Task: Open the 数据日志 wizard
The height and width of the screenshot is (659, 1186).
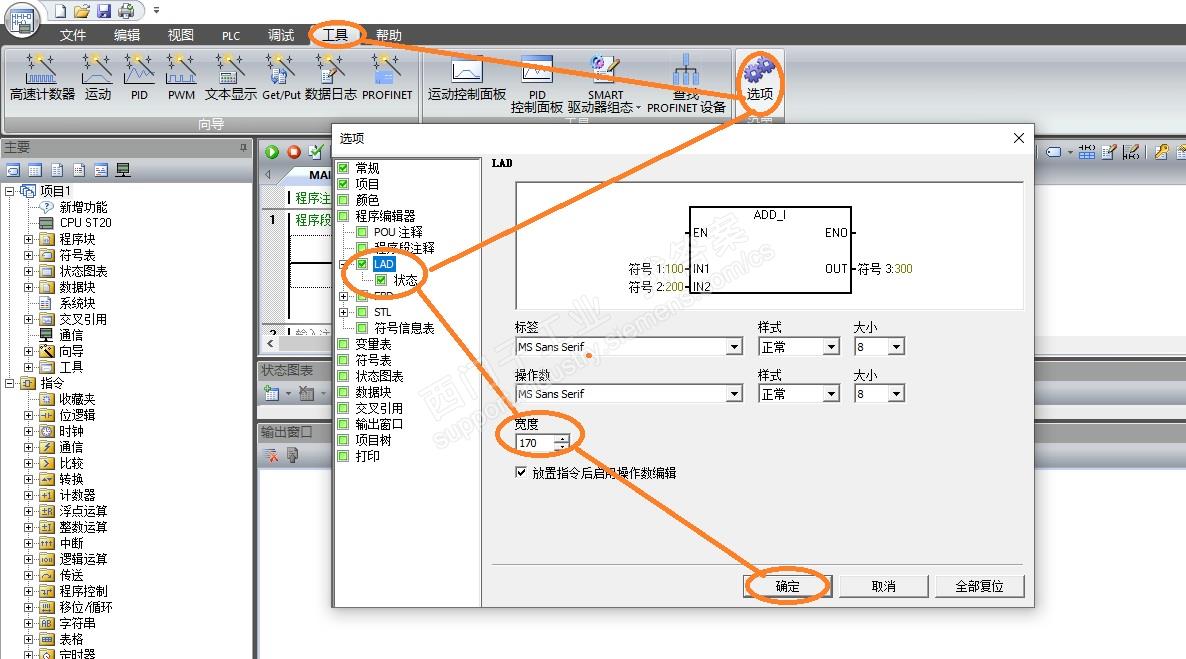Action: pyautogui.click(x=331, y=77)
